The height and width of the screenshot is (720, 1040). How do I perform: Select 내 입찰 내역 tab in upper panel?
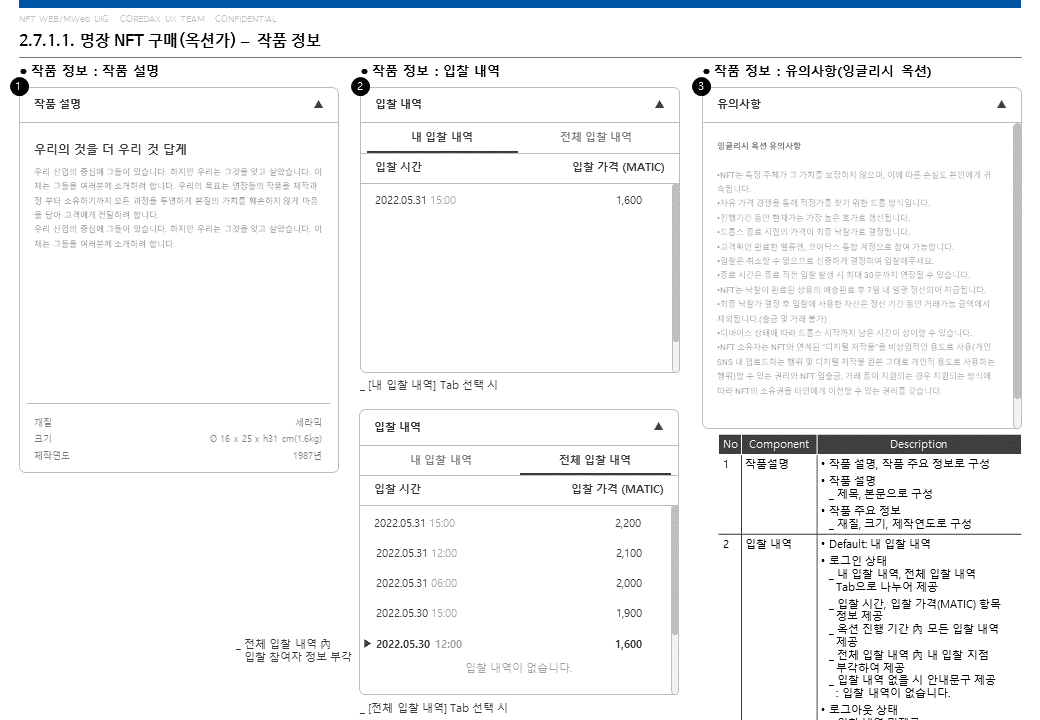point(442,137)
